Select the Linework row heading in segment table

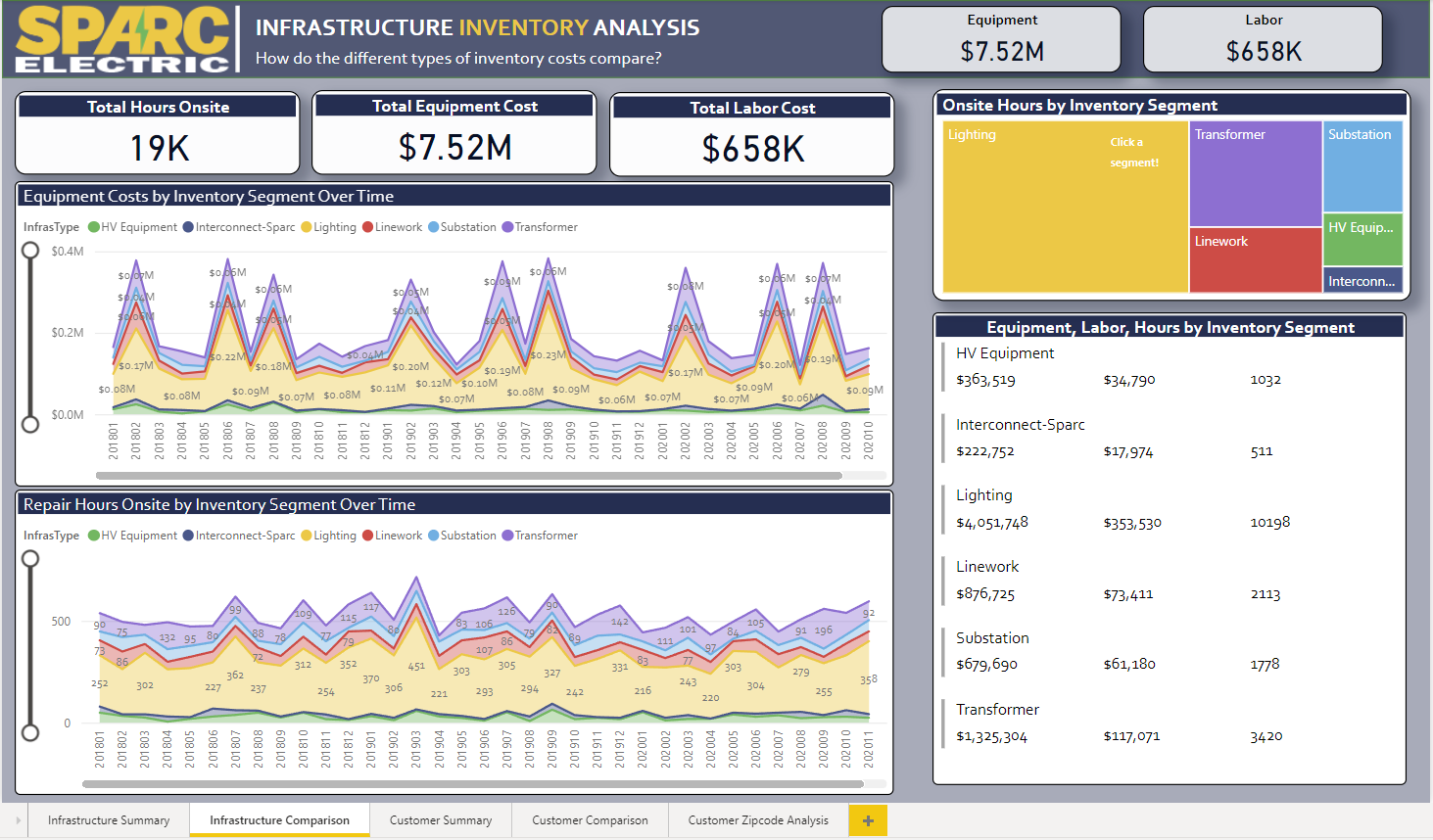click(987, 567)
